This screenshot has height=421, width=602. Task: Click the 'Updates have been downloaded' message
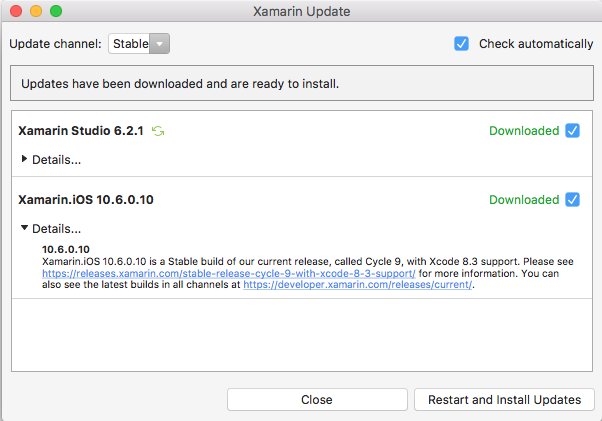[180, 84]
